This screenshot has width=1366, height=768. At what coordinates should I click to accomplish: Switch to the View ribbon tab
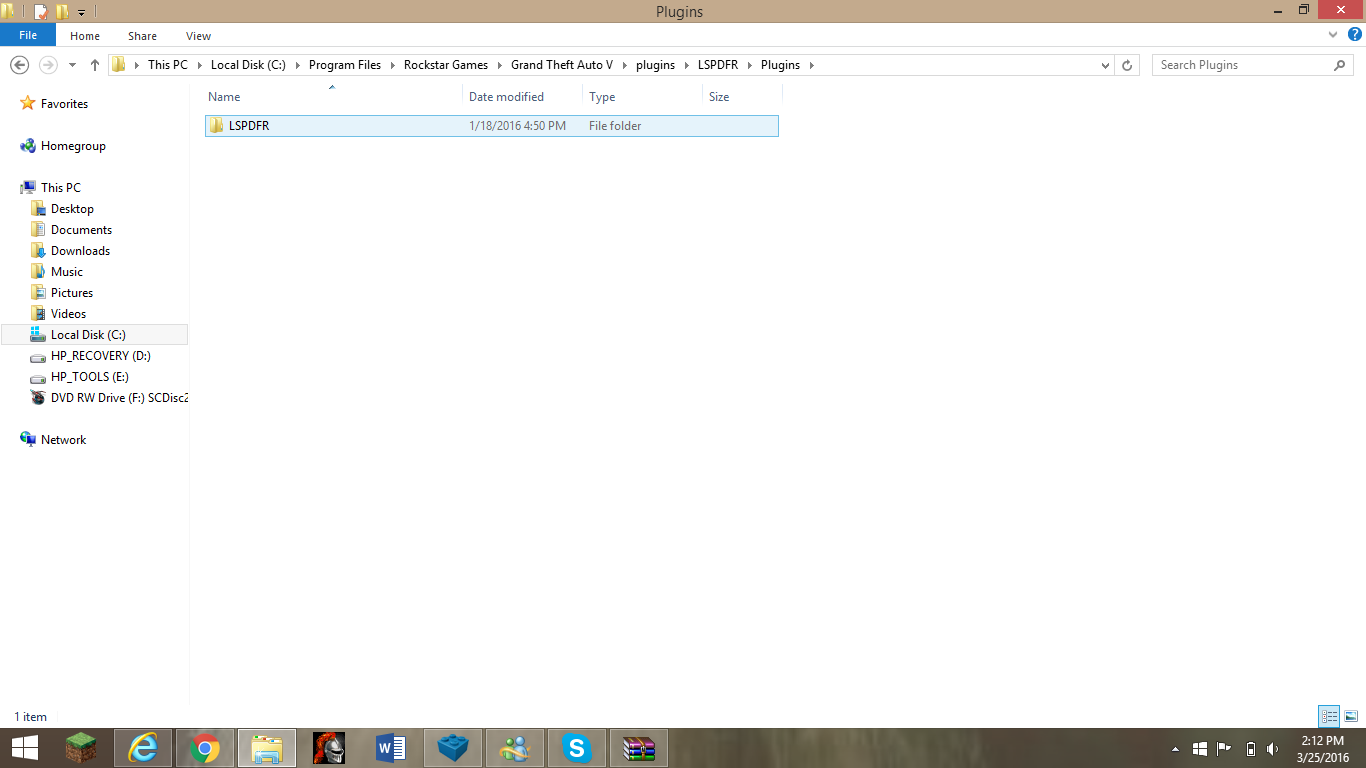(x=199, y=36)
